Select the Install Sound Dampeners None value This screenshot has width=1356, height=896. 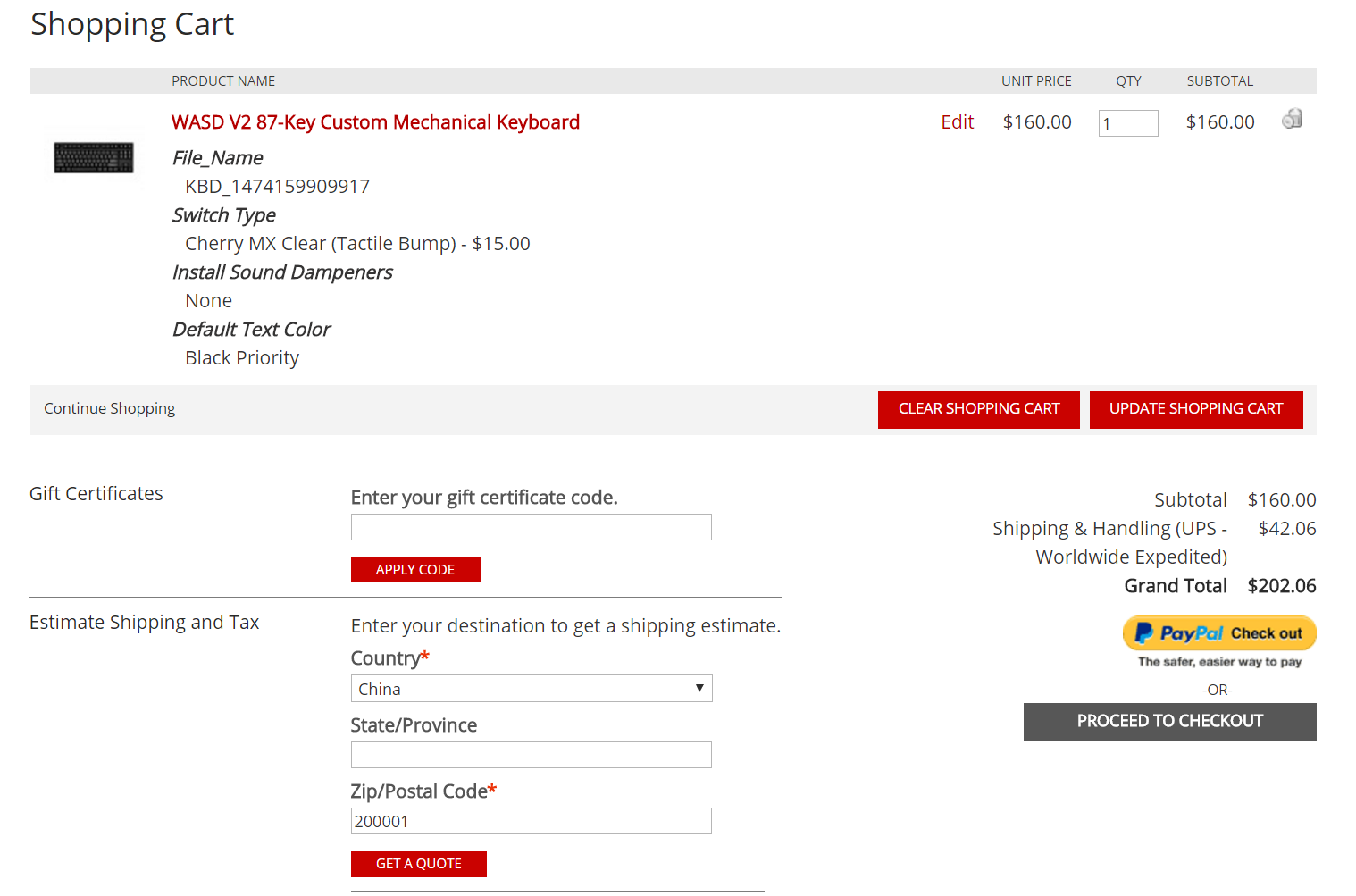209,301
